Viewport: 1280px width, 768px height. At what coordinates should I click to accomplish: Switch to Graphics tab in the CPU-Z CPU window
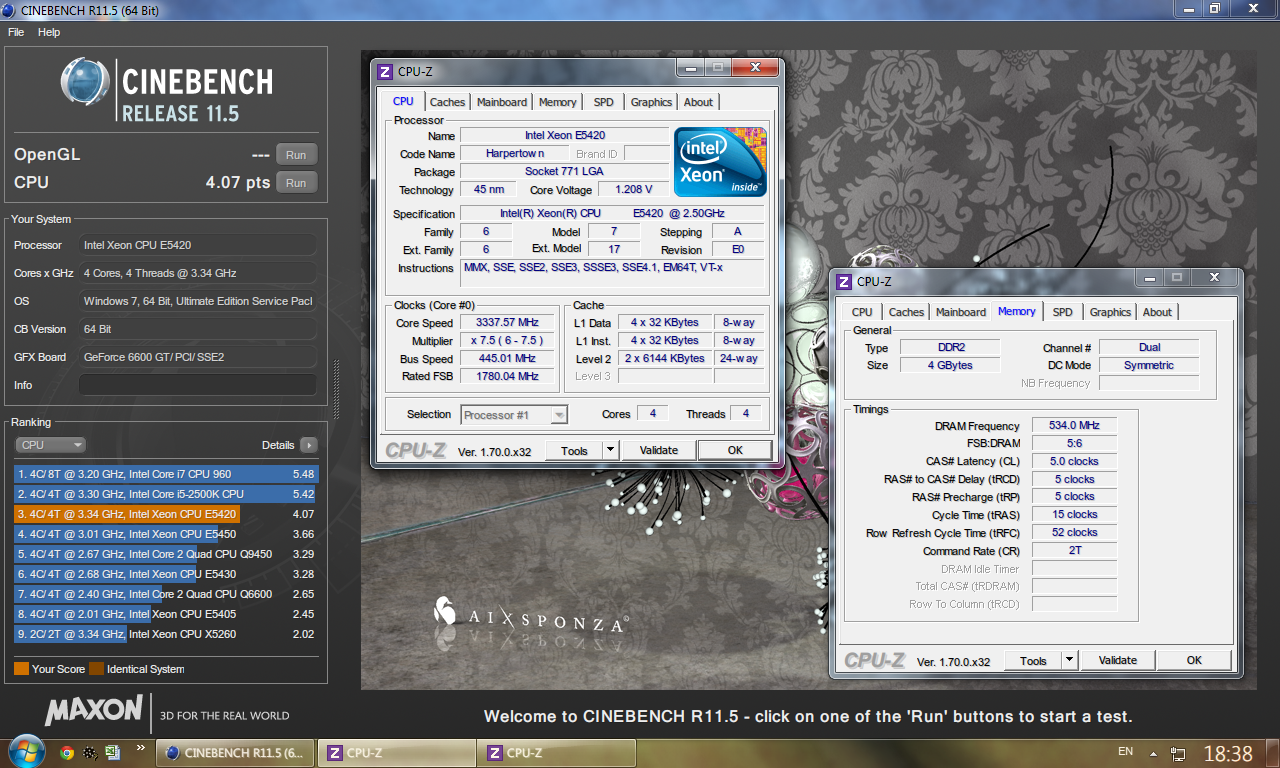pyautogui.click(x=651, y=102)
